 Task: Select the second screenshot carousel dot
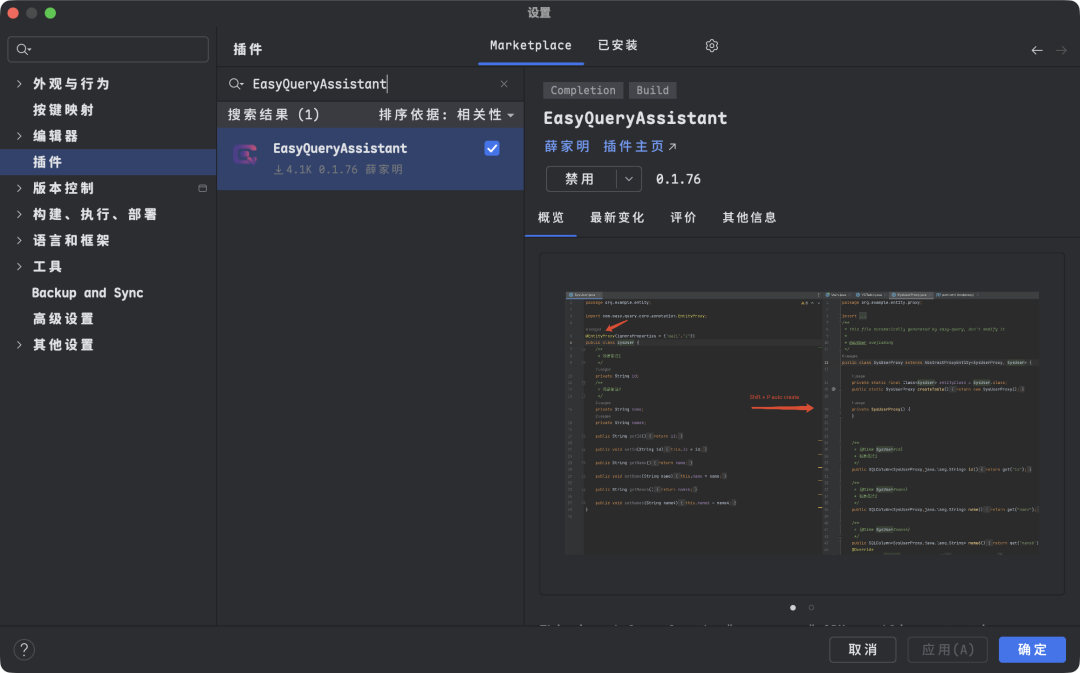pyautogui.click(x=811, y=608)
